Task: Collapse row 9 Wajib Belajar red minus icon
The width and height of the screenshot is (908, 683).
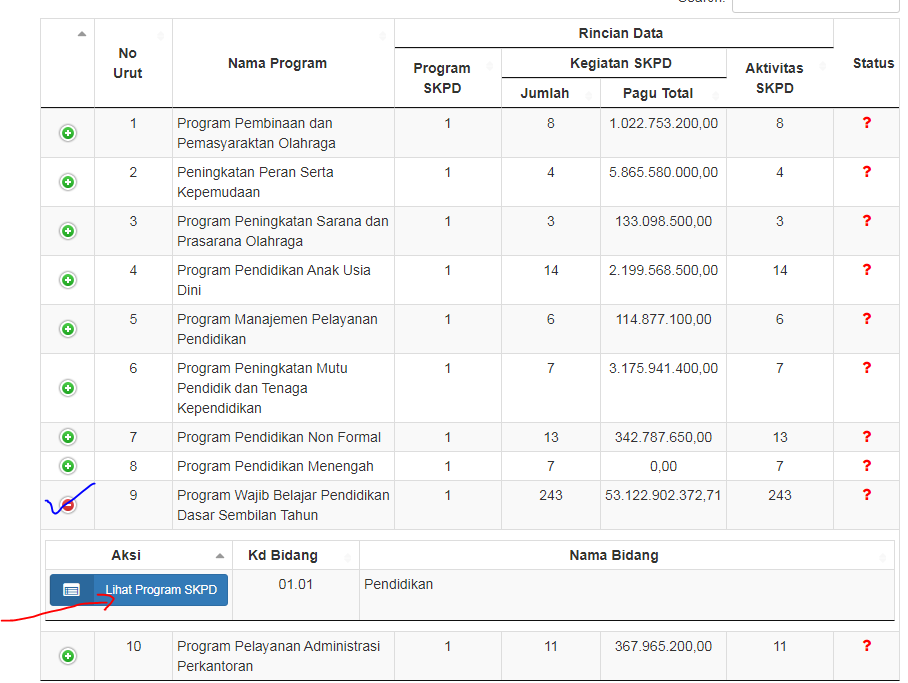Action: point(68,505)
